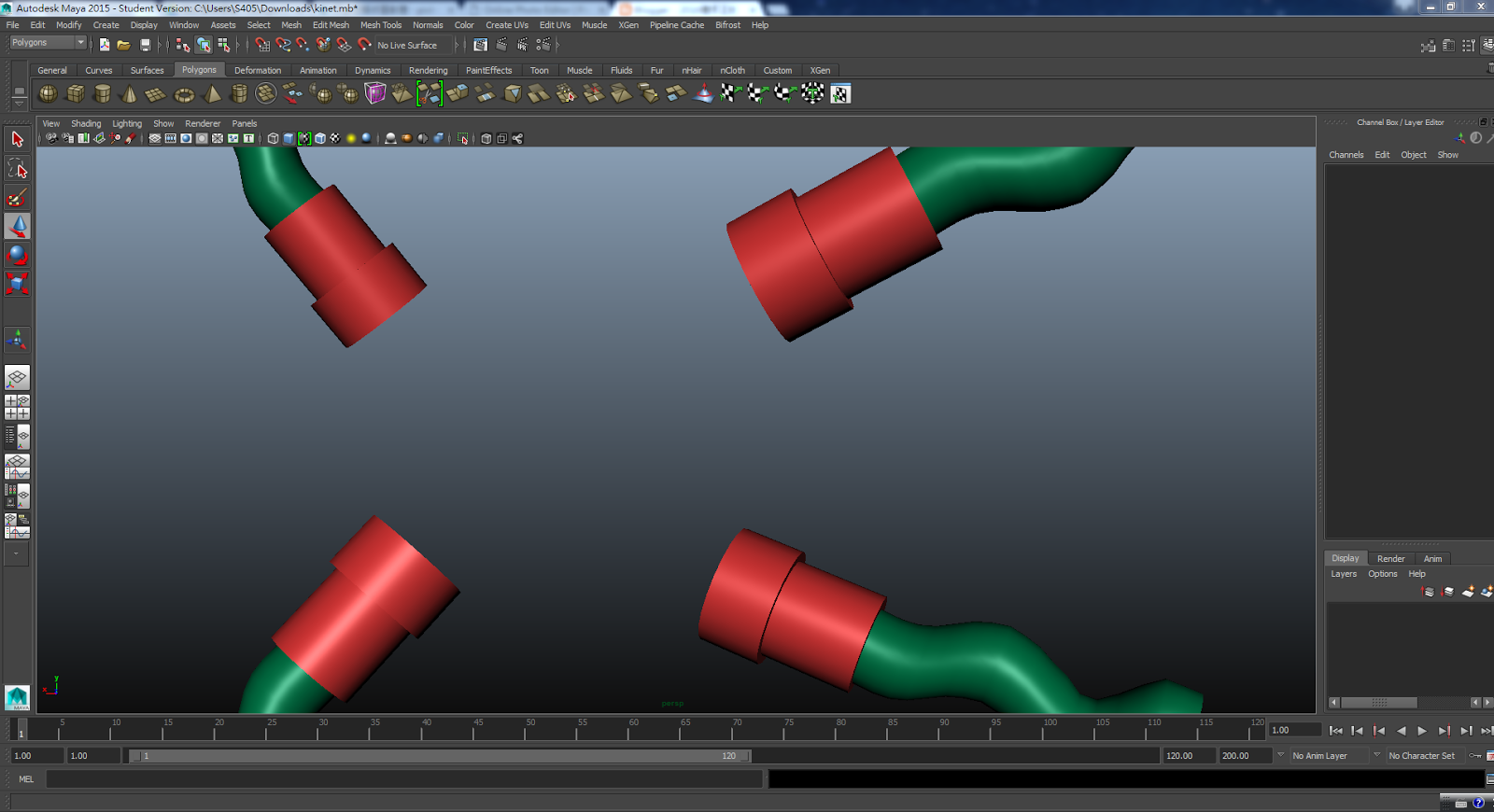
Task: Click the four-view layout icon
Action: (17, 407)
